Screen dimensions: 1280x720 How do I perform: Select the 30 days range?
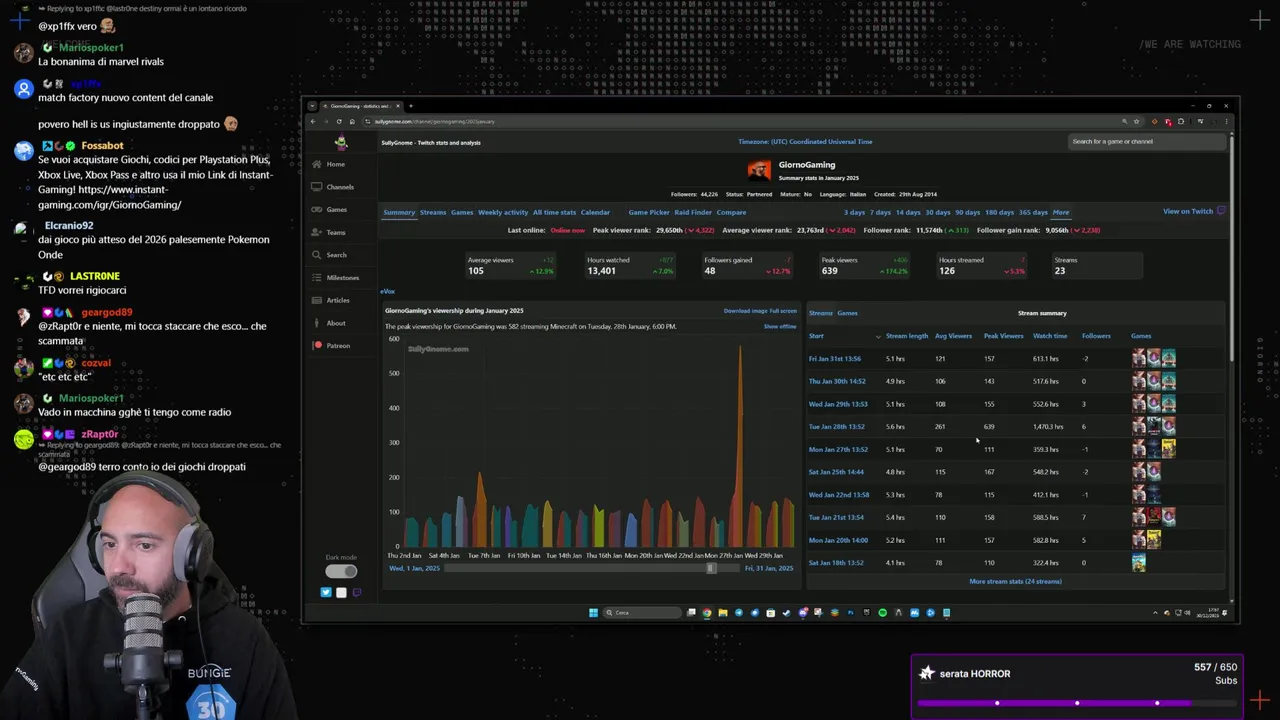coord(938,212)
